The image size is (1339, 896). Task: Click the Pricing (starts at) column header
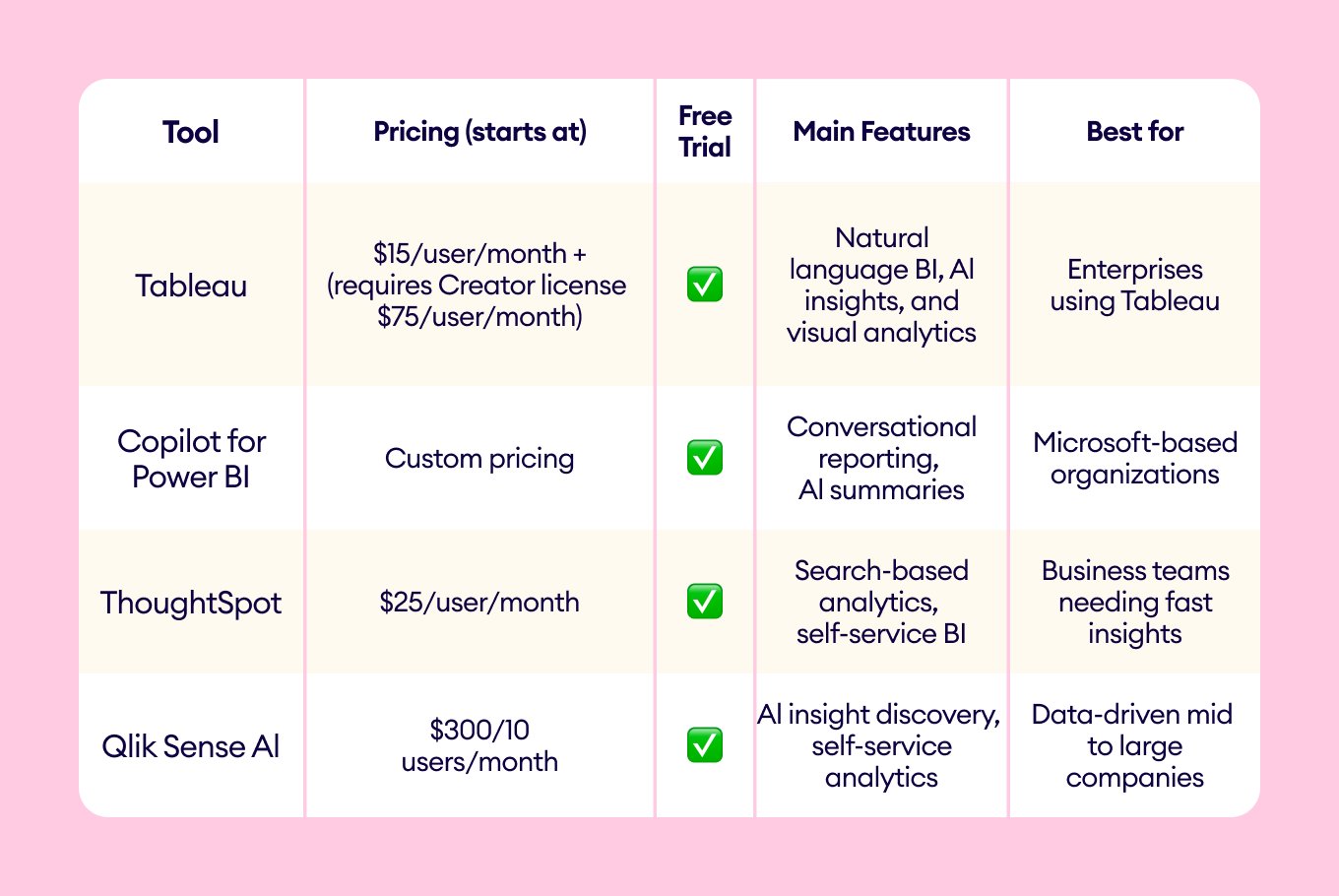[x=479, y=132]
